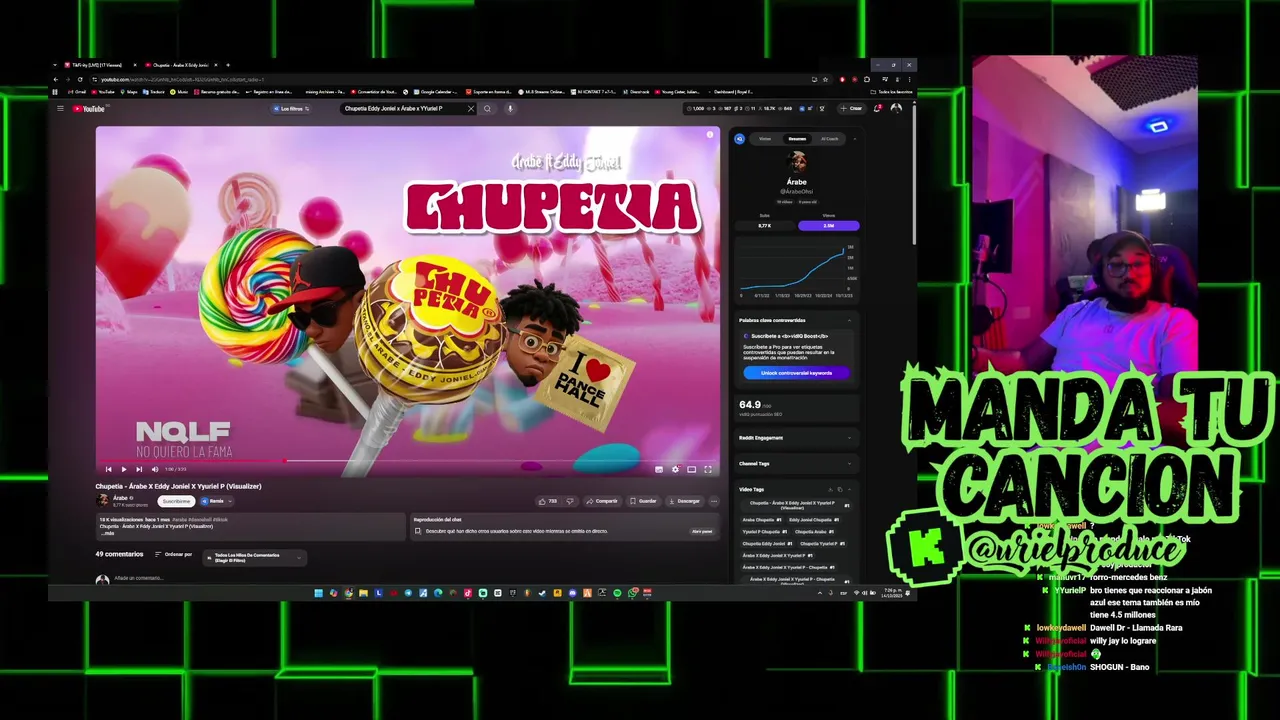Select the Visión tab in vidIQ panel

click(765, 139)
